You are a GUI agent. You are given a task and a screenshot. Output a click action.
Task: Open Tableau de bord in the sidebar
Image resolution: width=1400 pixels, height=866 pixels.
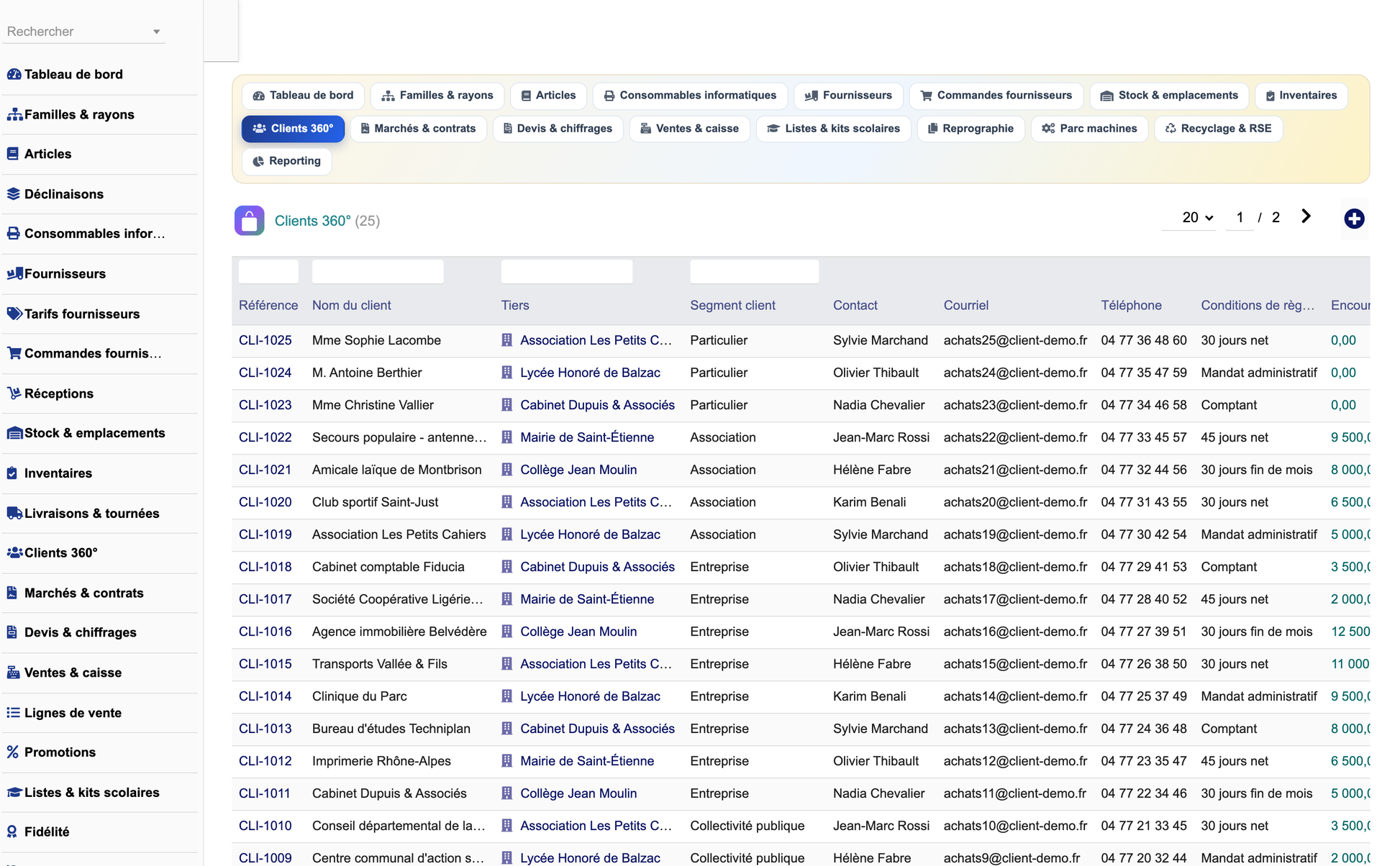[x=73, y=74]
